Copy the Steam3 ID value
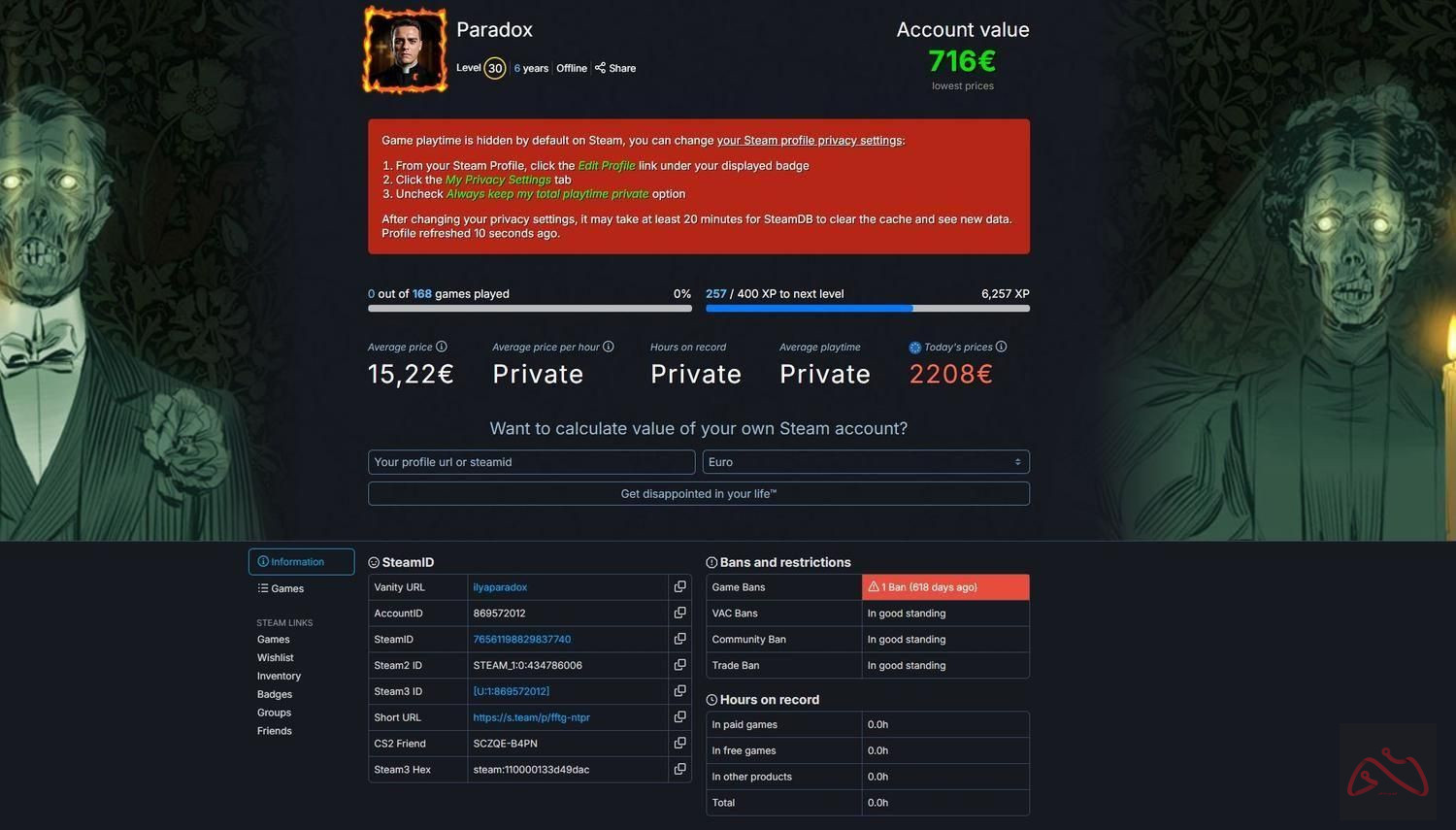1456x830 pixels. [679, 691]
